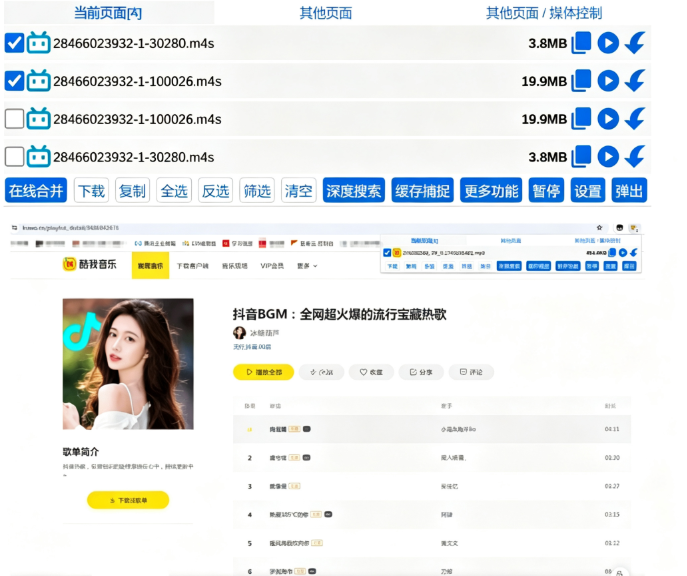Click the bookmark star in address bar
The width and height of the screenshot is (687, 576).
tap(599, 227)
